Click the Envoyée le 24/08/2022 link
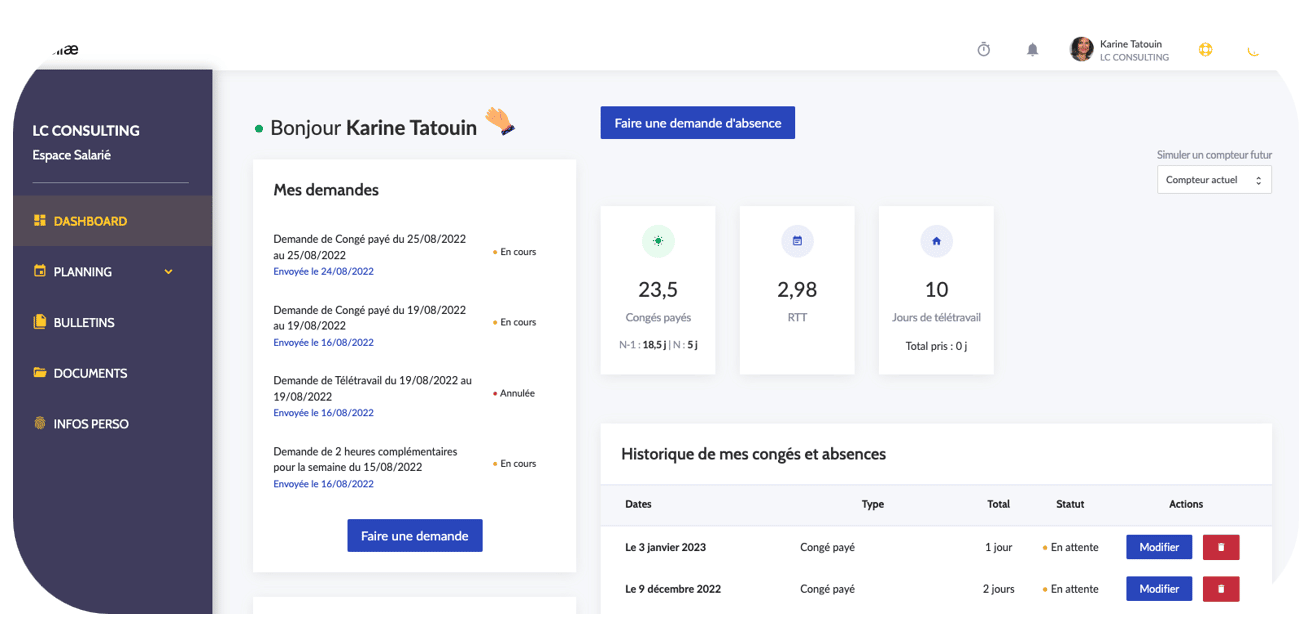 [323, 272]
